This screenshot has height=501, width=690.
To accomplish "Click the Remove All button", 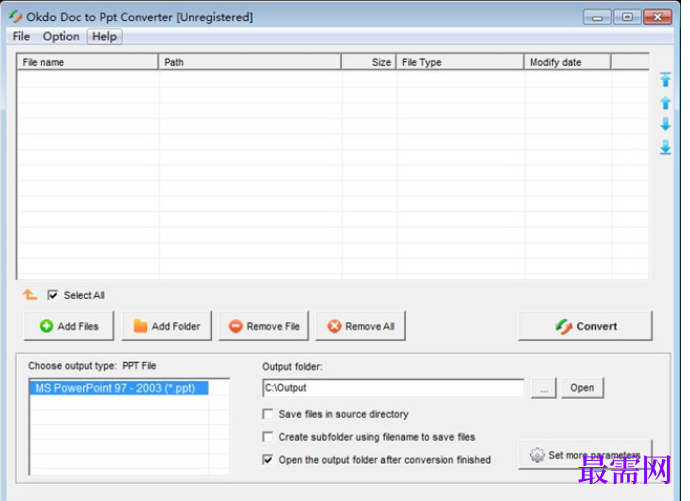I will [361, 326].
